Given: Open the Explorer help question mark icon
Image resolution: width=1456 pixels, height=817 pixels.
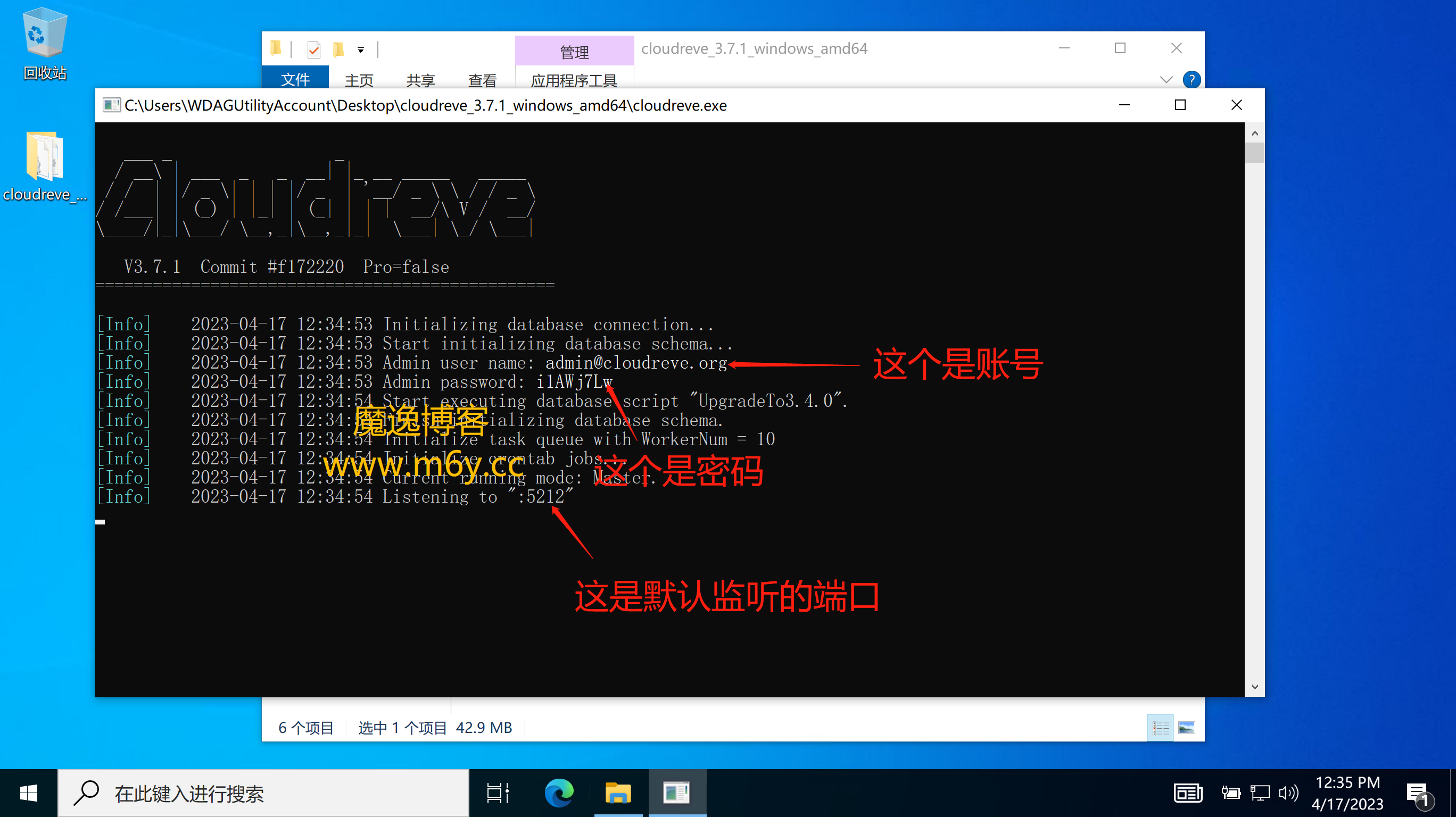Looking at the screenshot, I should (1192, 80).
